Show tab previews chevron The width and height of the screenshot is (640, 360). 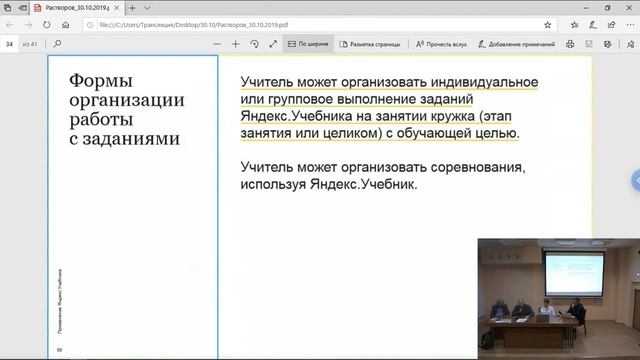pos(147,8)
